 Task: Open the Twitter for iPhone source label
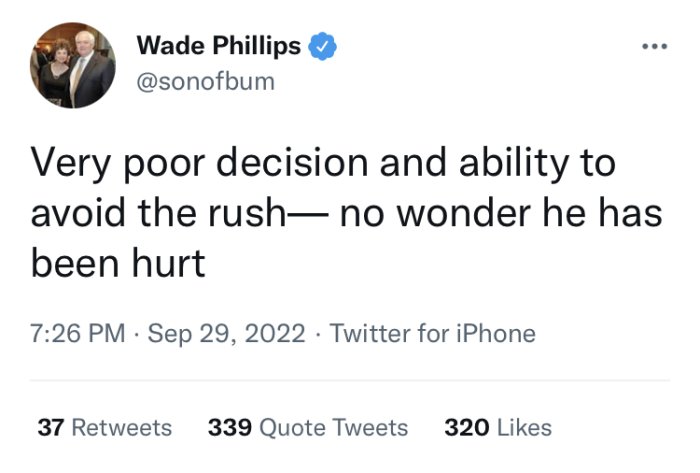tap(433, 333)
